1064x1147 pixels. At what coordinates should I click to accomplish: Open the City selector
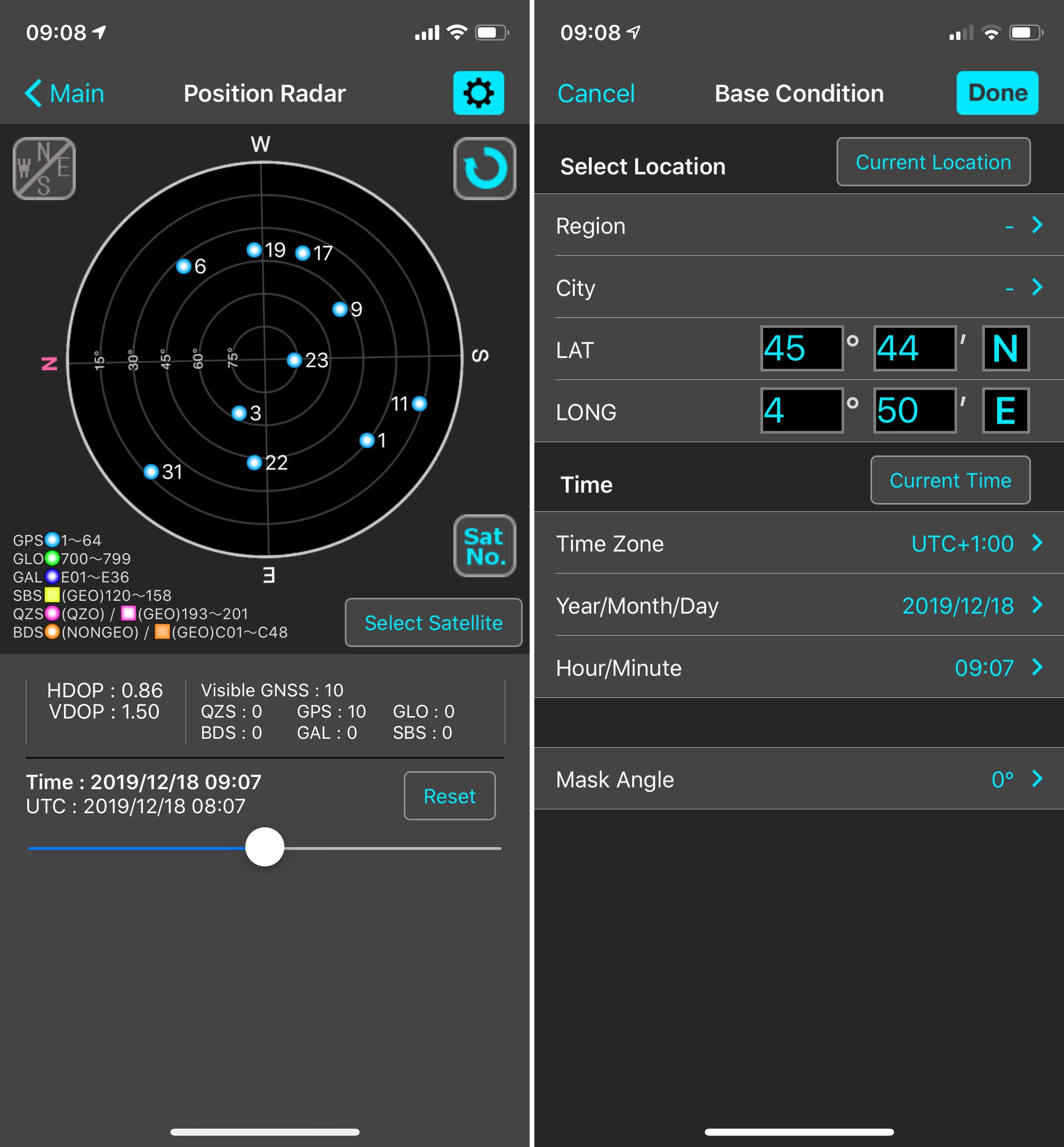(1036, 288)
